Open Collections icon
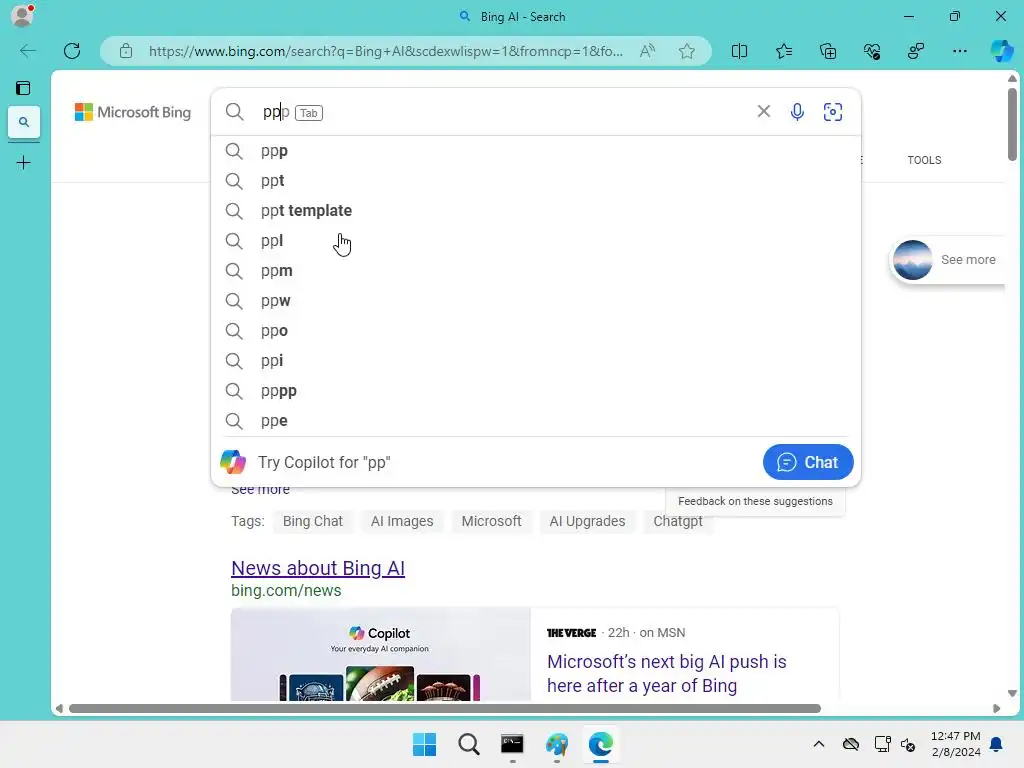Screen dimensions: 1024x768 [827, 51]
